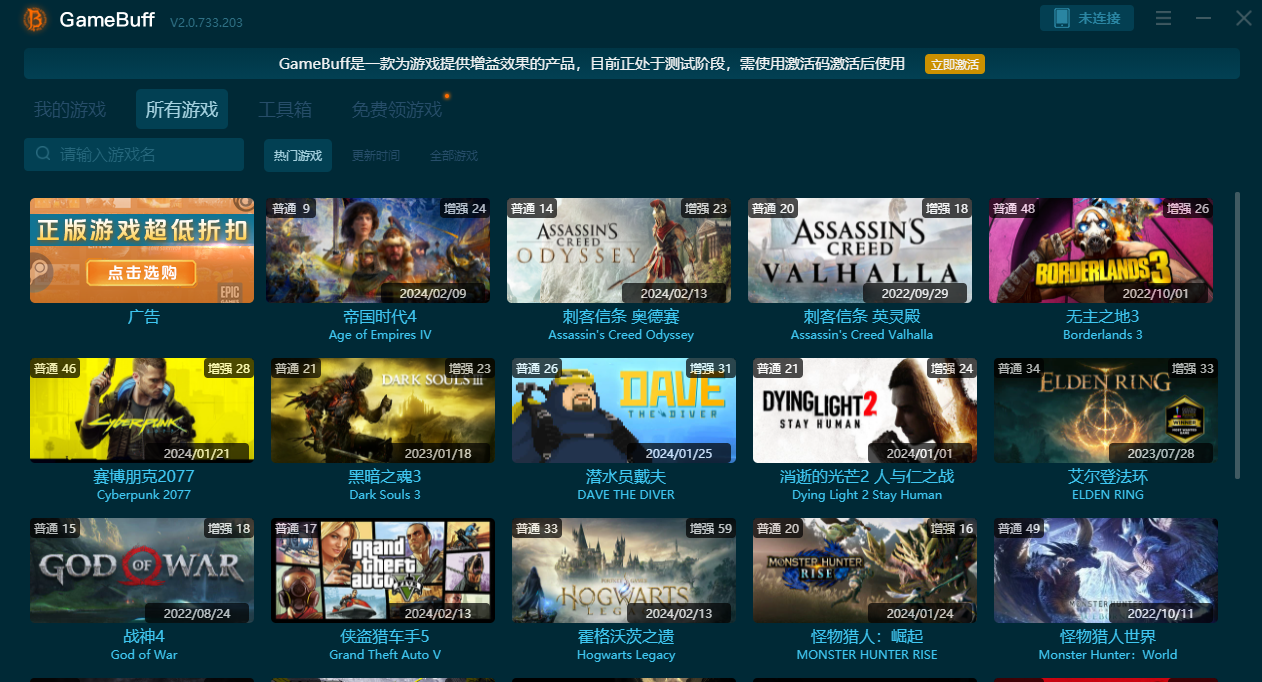Screen dimensions: 1262x682
Task: Click the 侠盗猎车手5 title text
Action: click(385, 637)
